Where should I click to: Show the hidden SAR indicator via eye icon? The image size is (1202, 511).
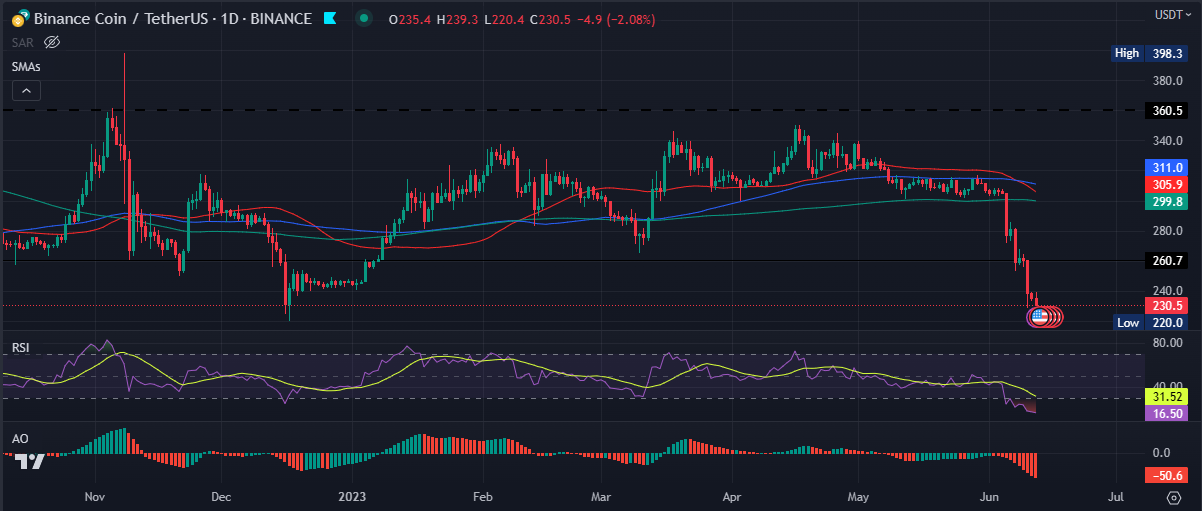coord(53,42)
